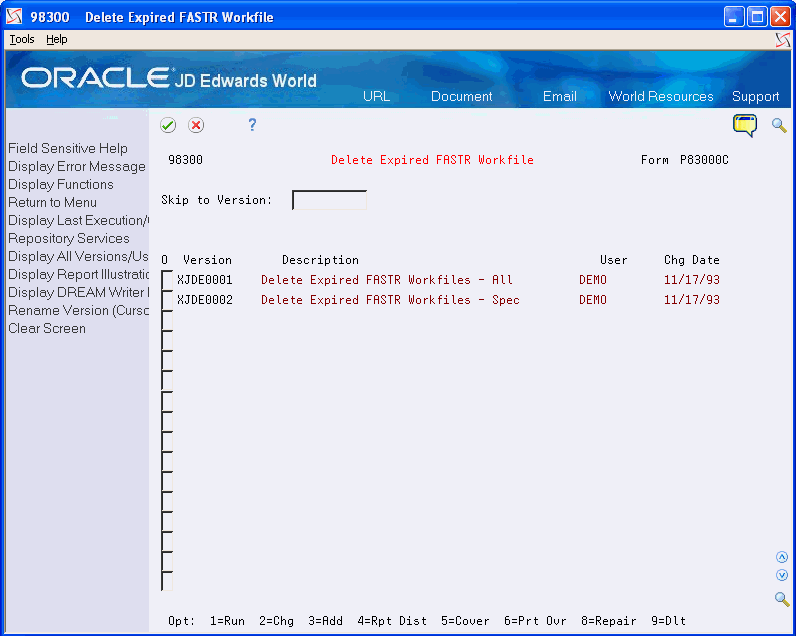
Task: Open the Tools menu
Action: [22, 39]
